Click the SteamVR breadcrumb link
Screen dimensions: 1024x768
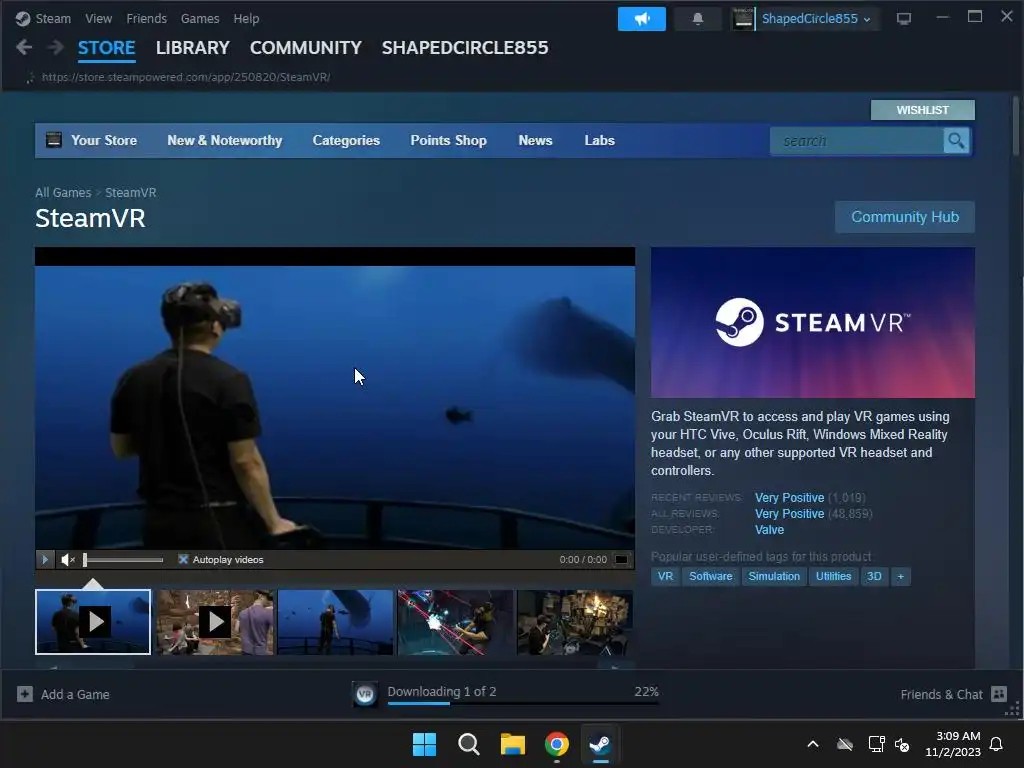click(131, 193)
